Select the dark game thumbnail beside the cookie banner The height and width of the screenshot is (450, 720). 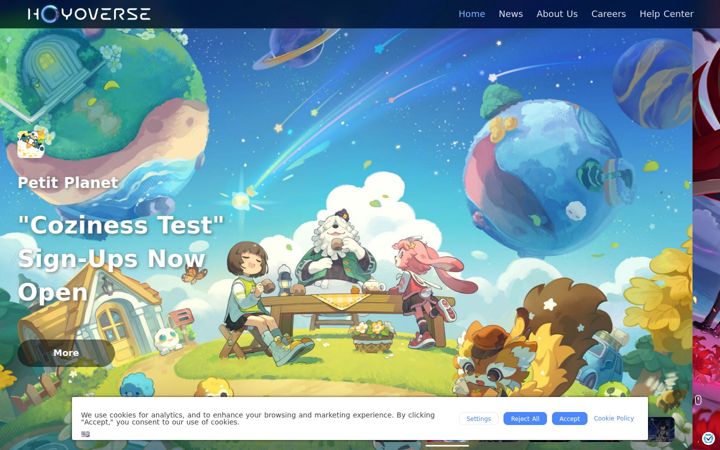click(x=661, y=429)
